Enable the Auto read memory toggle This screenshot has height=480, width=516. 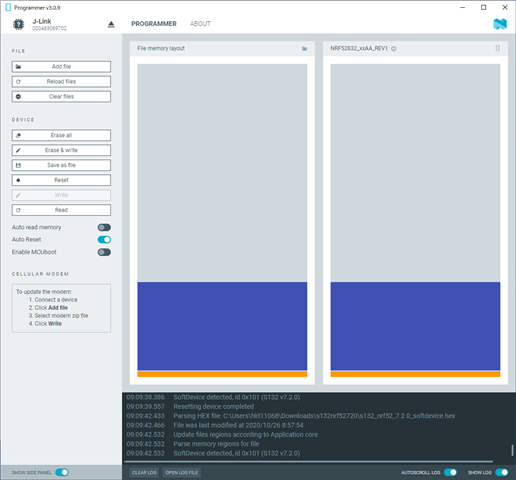[104, 227]
